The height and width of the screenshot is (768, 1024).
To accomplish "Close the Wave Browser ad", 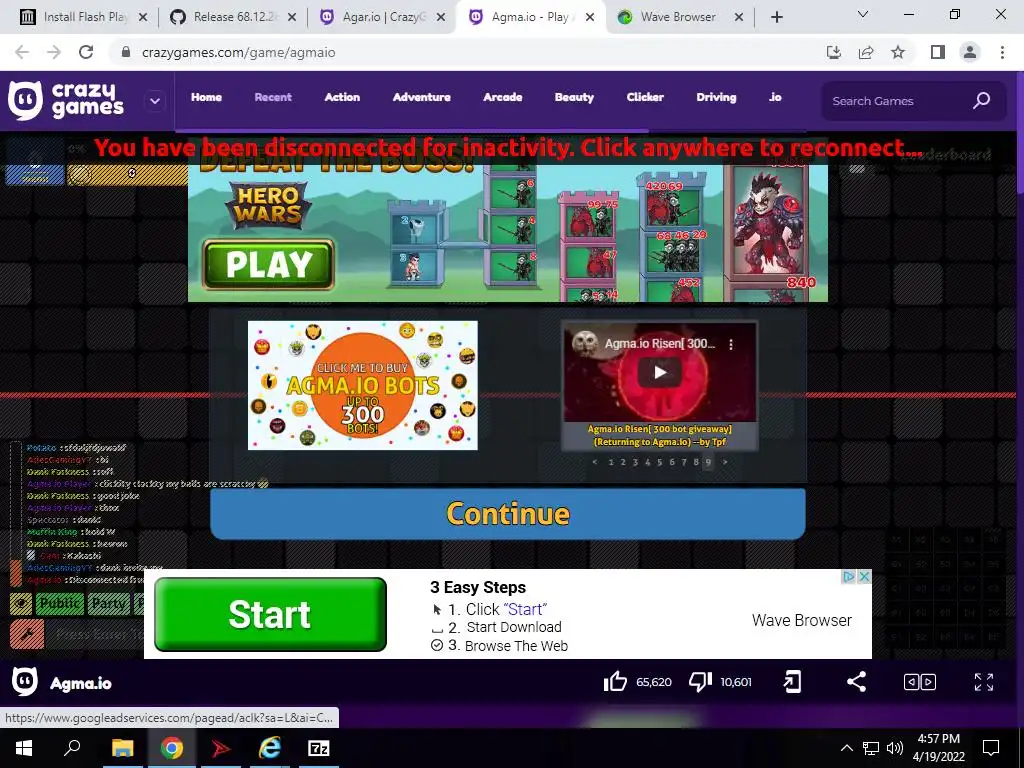I will click(864, 577).
